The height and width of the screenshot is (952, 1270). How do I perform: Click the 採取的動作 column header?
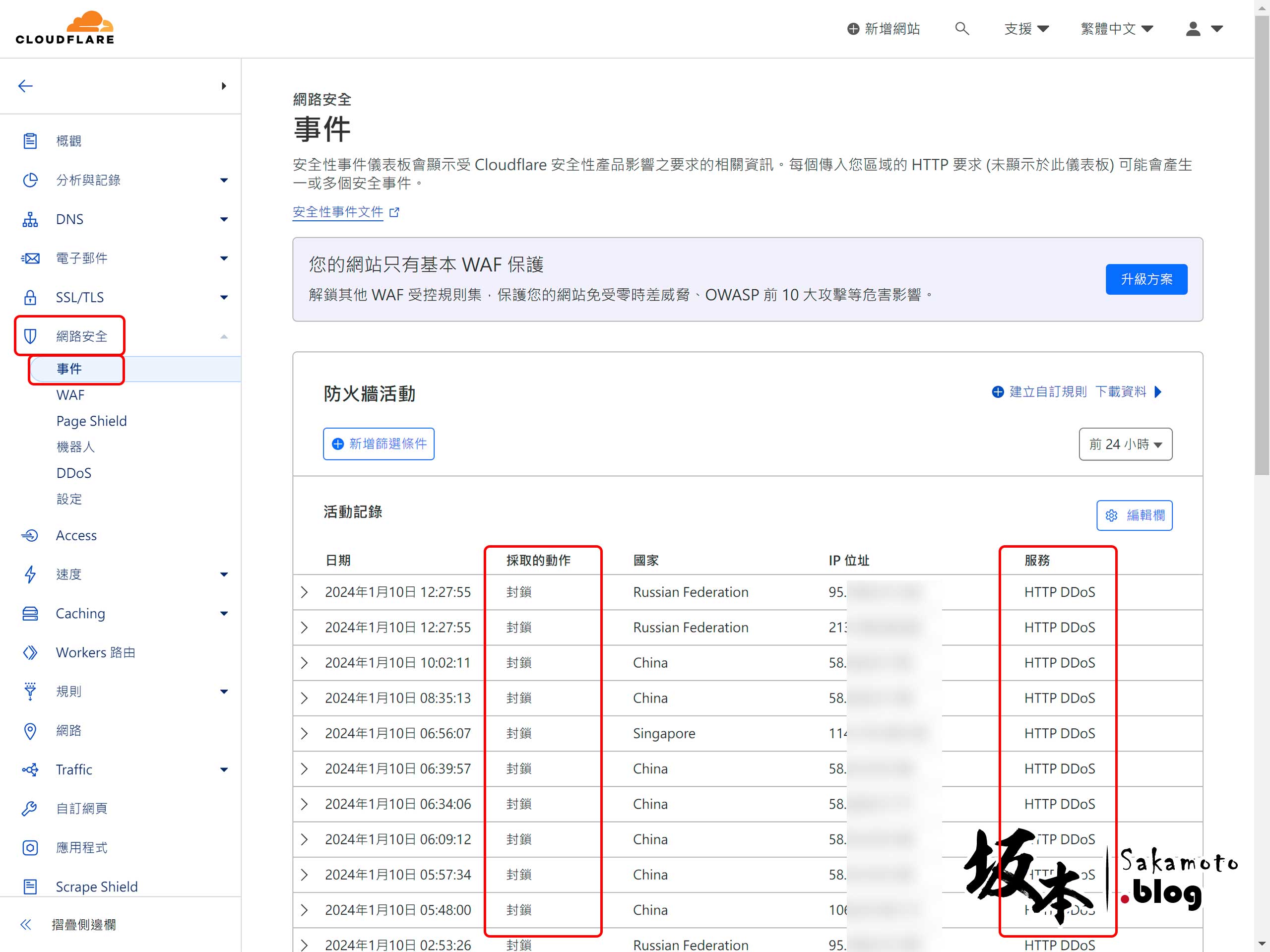pos(538,561)
